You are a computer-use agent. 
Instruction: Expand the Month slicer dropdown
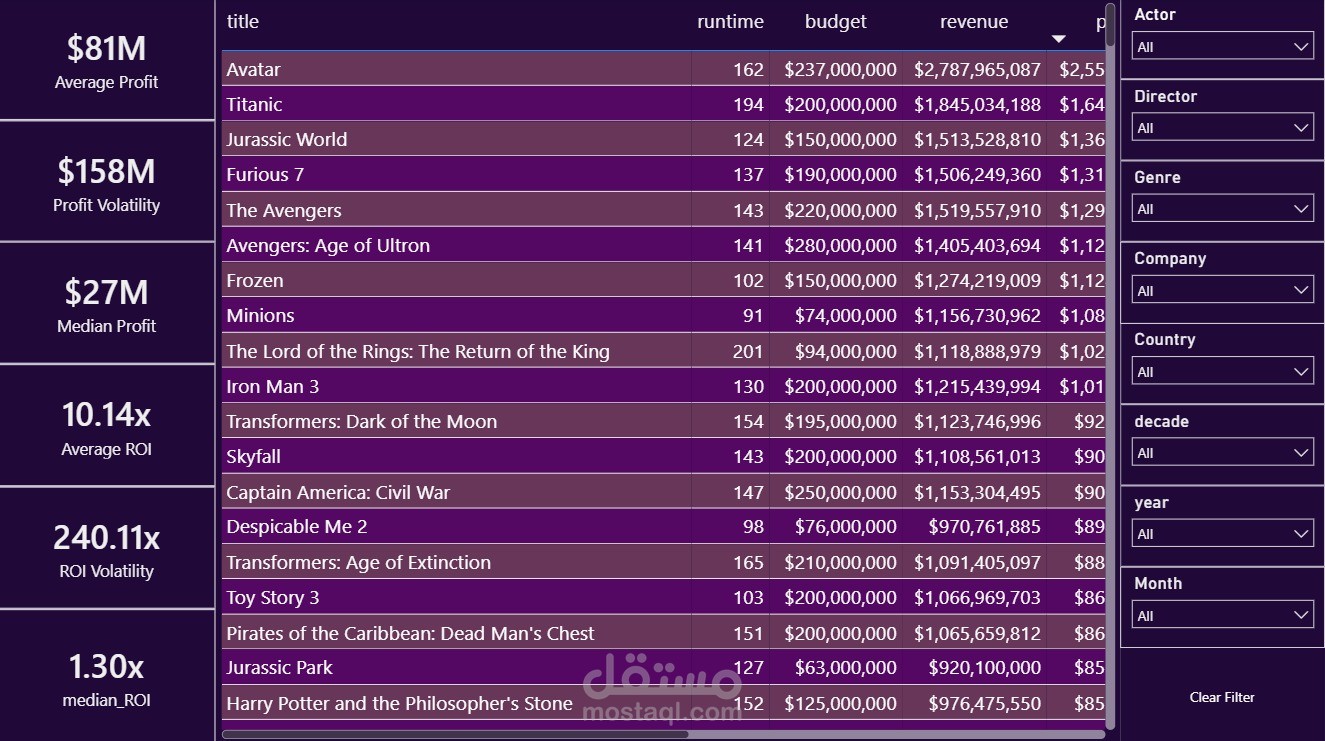[x=1222, y=616]
